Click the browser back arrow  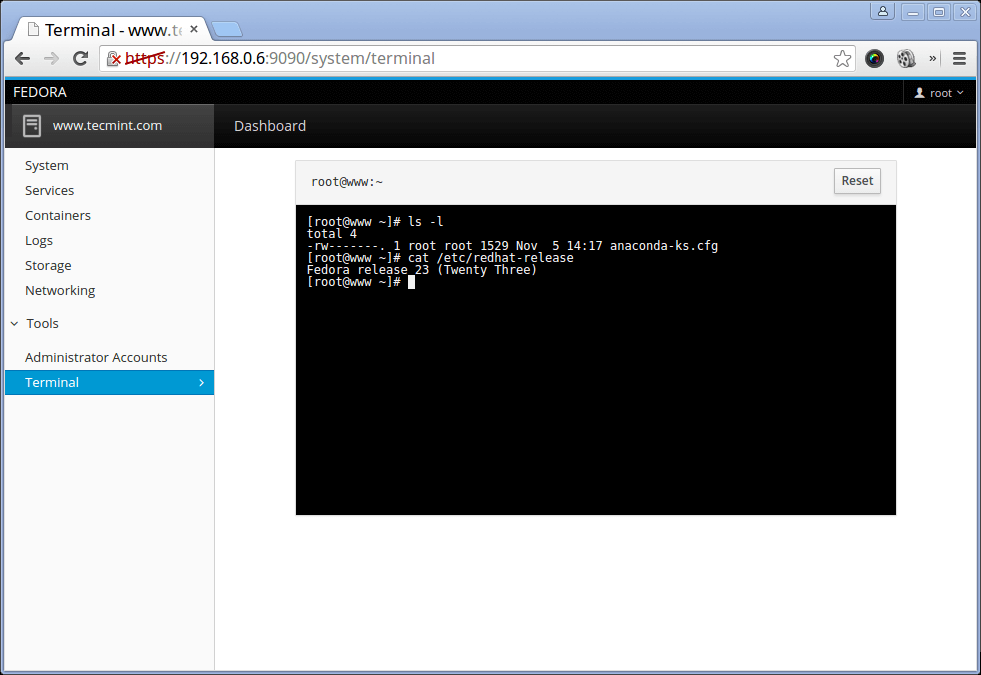23,58
